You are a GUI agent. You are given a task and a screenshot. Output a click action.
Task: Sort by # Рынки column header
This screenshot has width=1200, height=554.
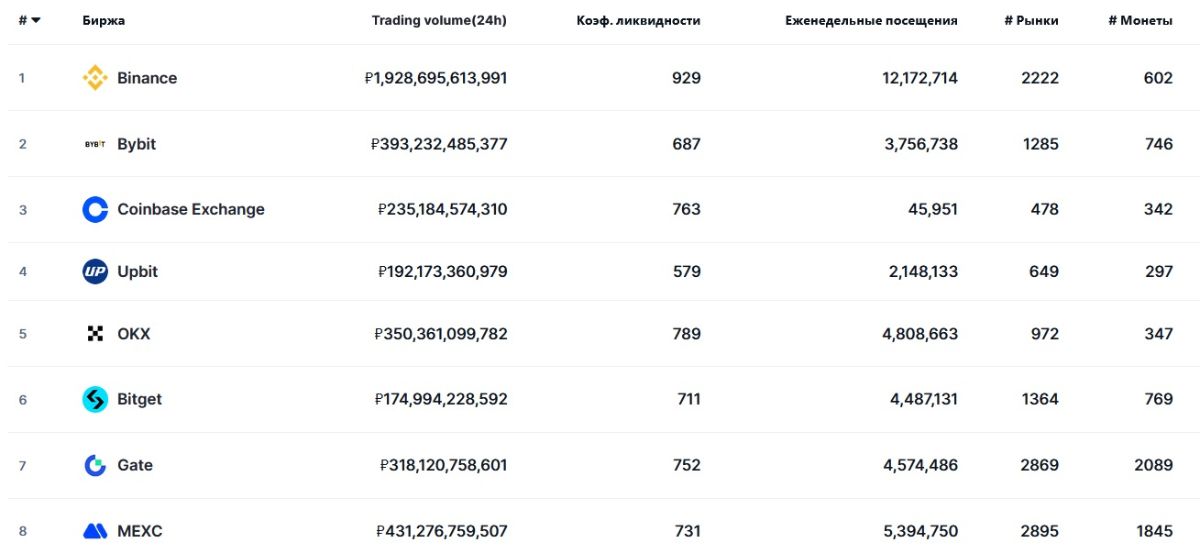point(1031,21)
